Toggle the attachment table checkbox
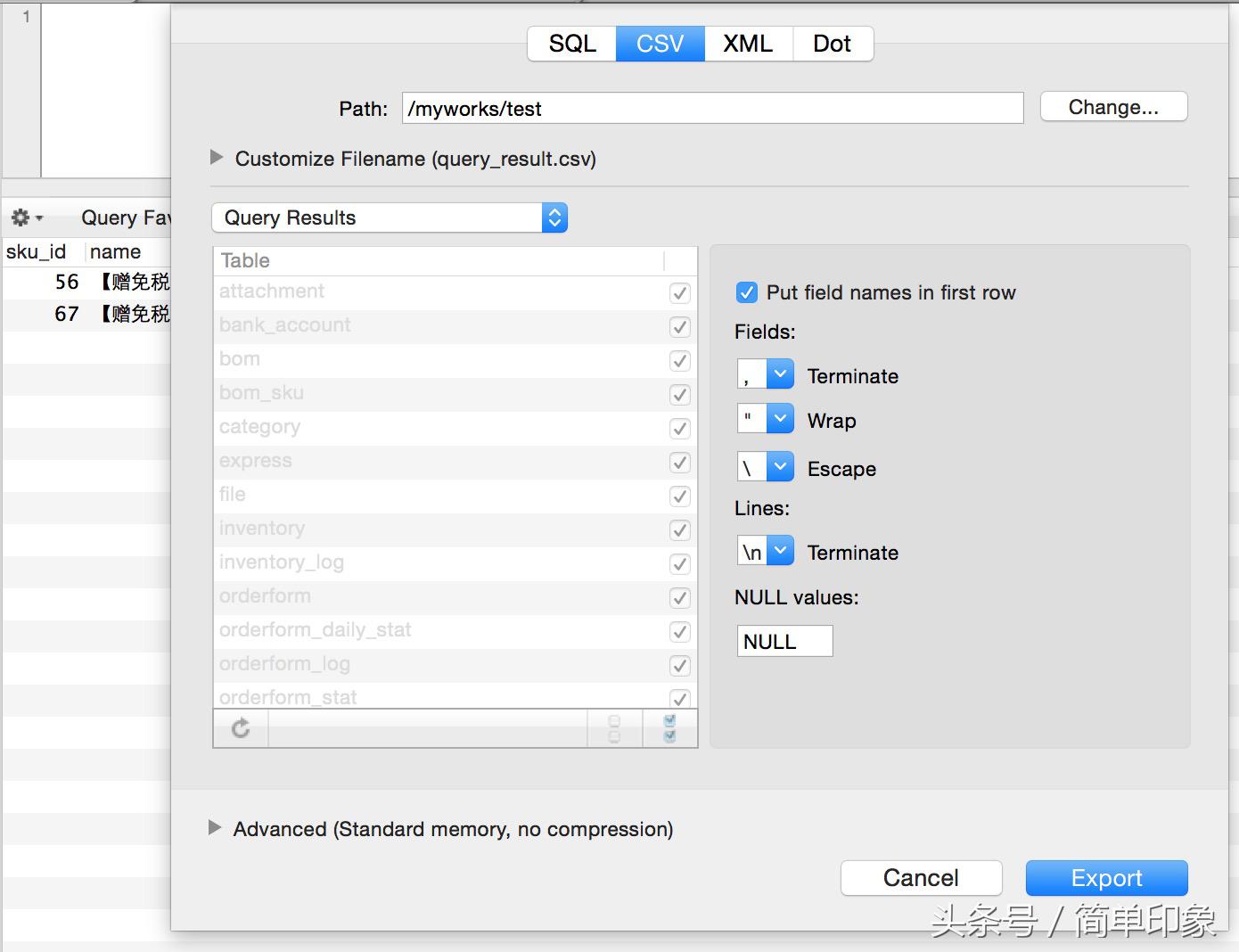 679,292
